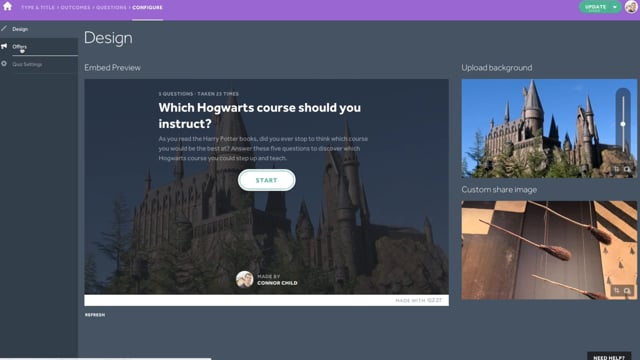640x360 pixels.
Task: Switch to the Questions step
Action: pyautogui.click(x=111, y=7)
